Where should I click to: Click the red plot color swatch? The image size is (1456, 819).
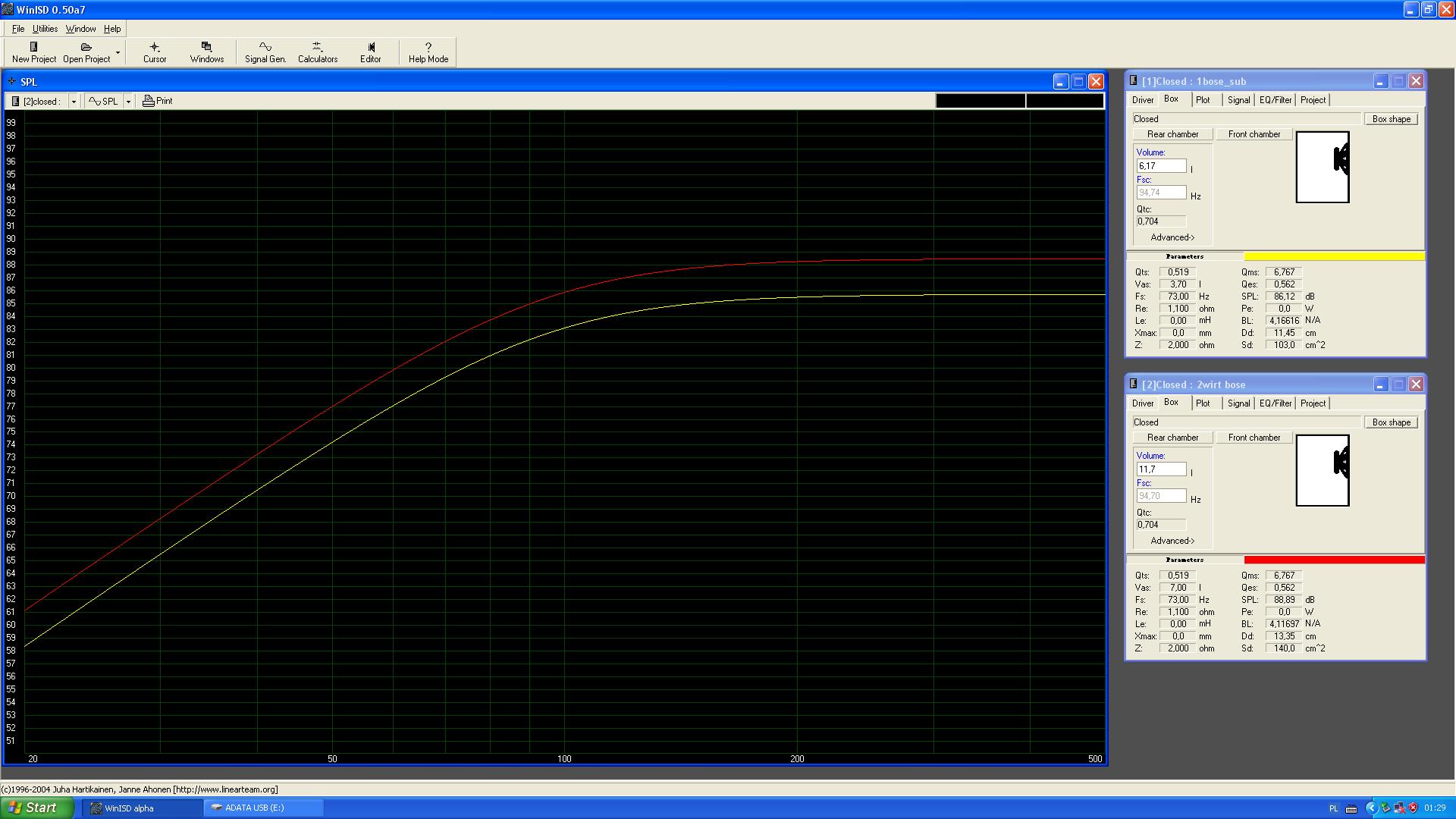(1333, 560)
